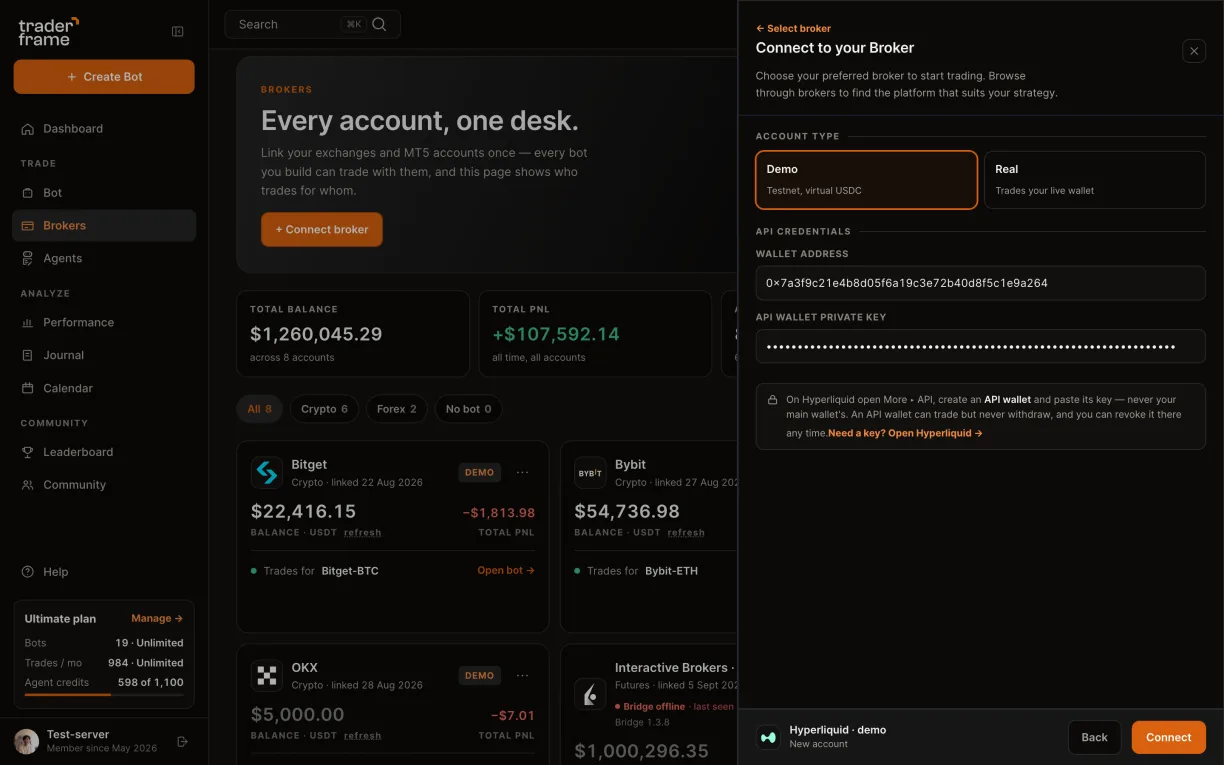1224x765 pixels.
Task: Click the Bot icon in sidebar
Action: [28, 192]
